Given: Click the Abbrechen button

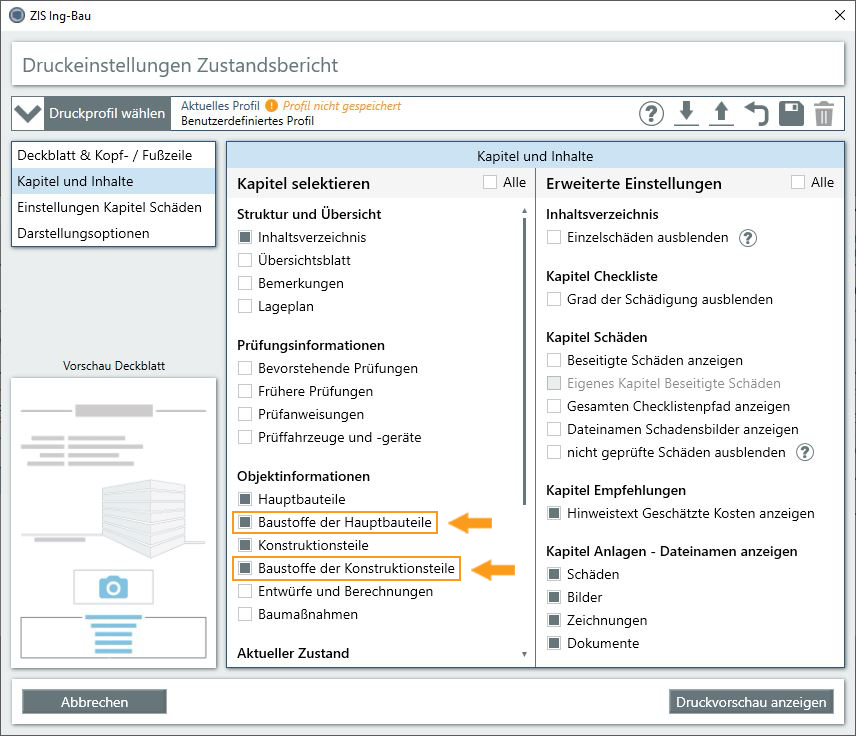Looking at the screenshot, I should (94, 702).
